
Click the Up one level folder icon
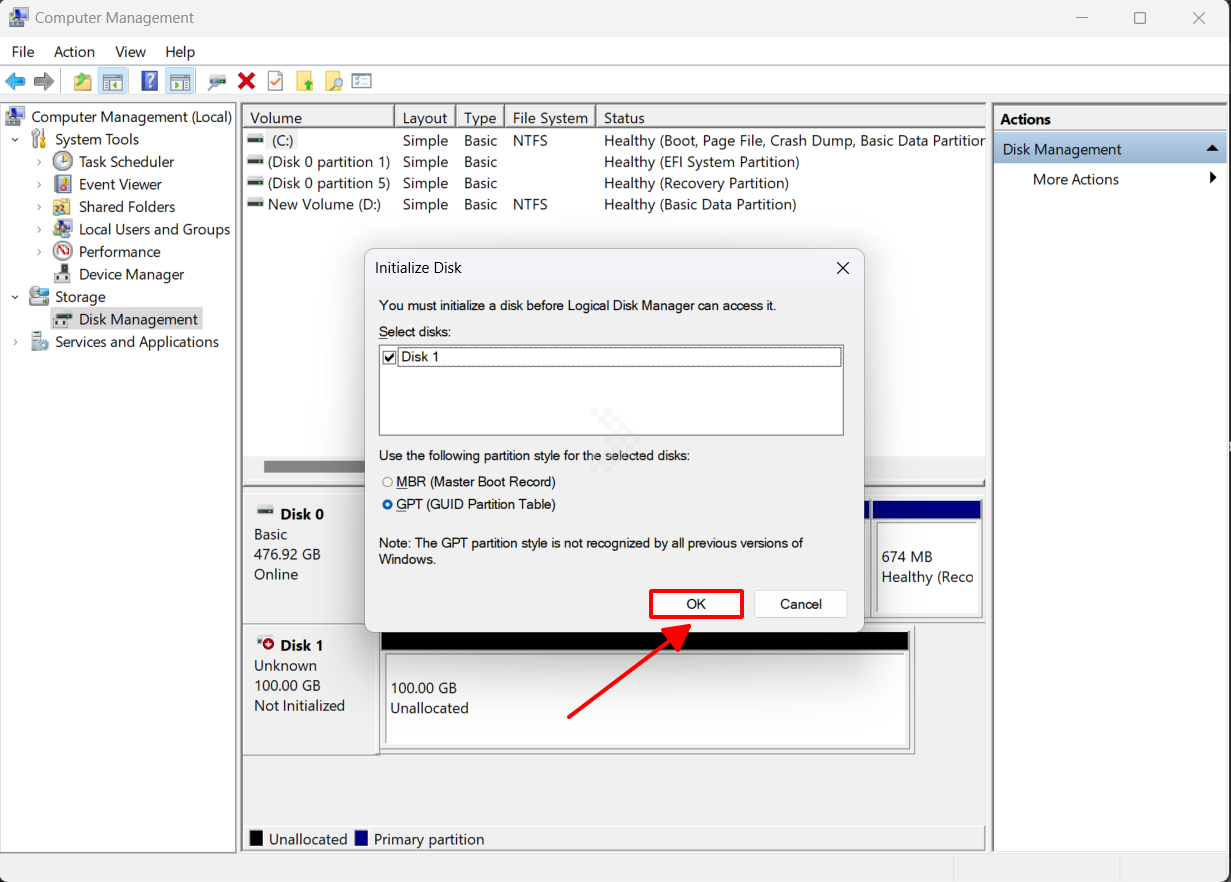point(83,82)
